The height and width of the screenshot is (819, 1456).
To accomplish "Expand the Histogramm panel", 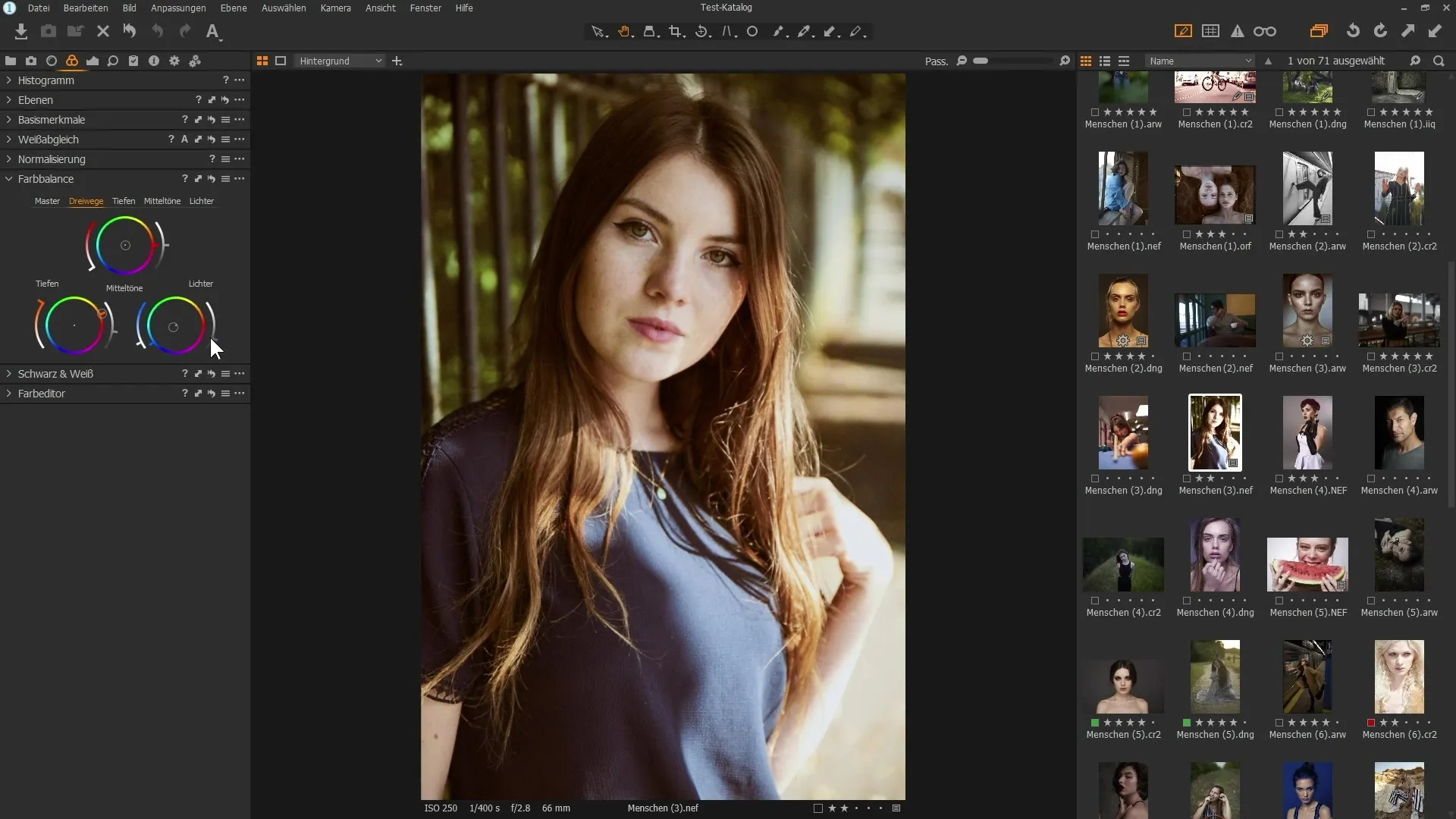I will 8,80.
